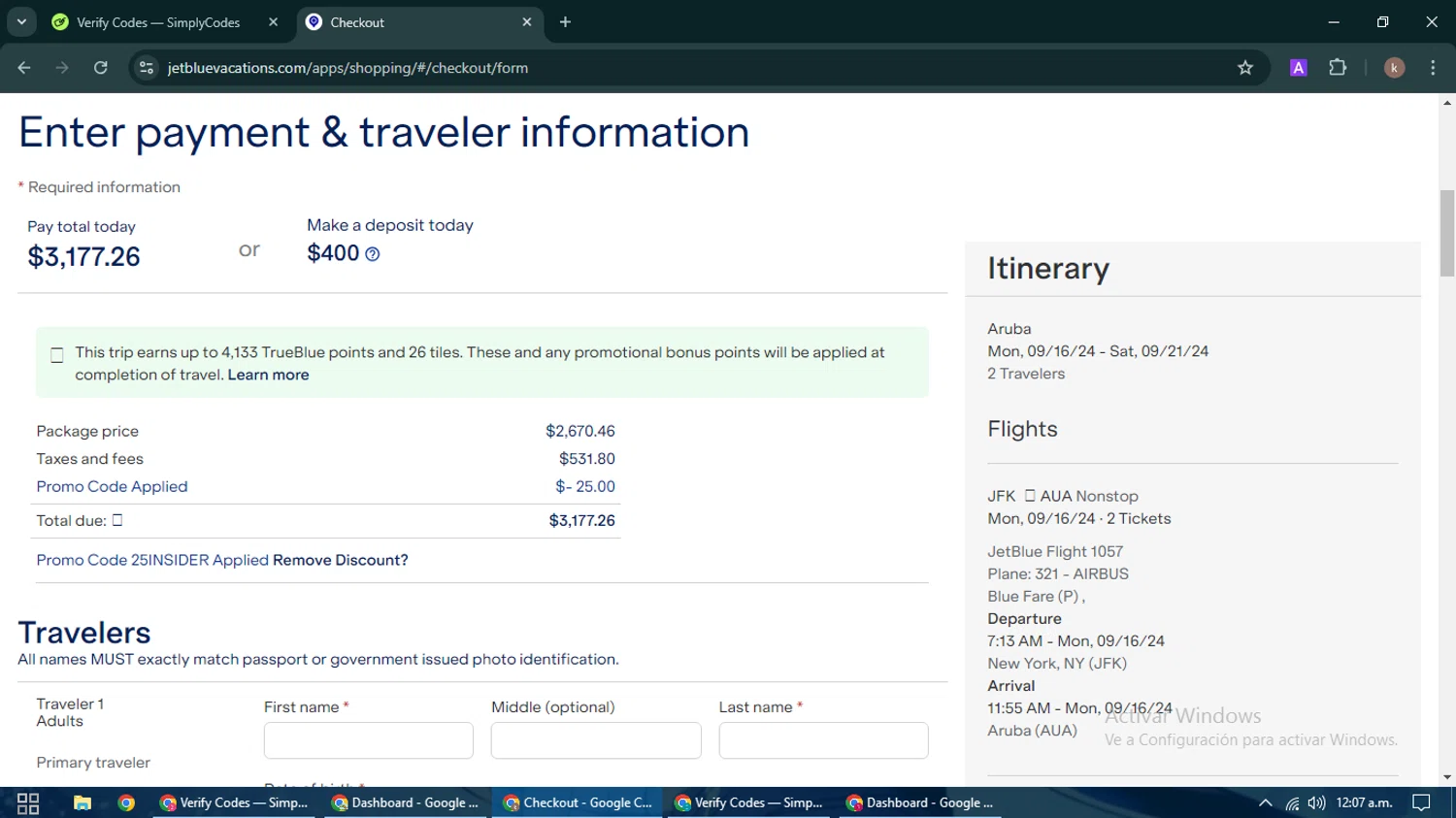
Task: Open the notifications action center icon
Action: tap(1421, 803)
